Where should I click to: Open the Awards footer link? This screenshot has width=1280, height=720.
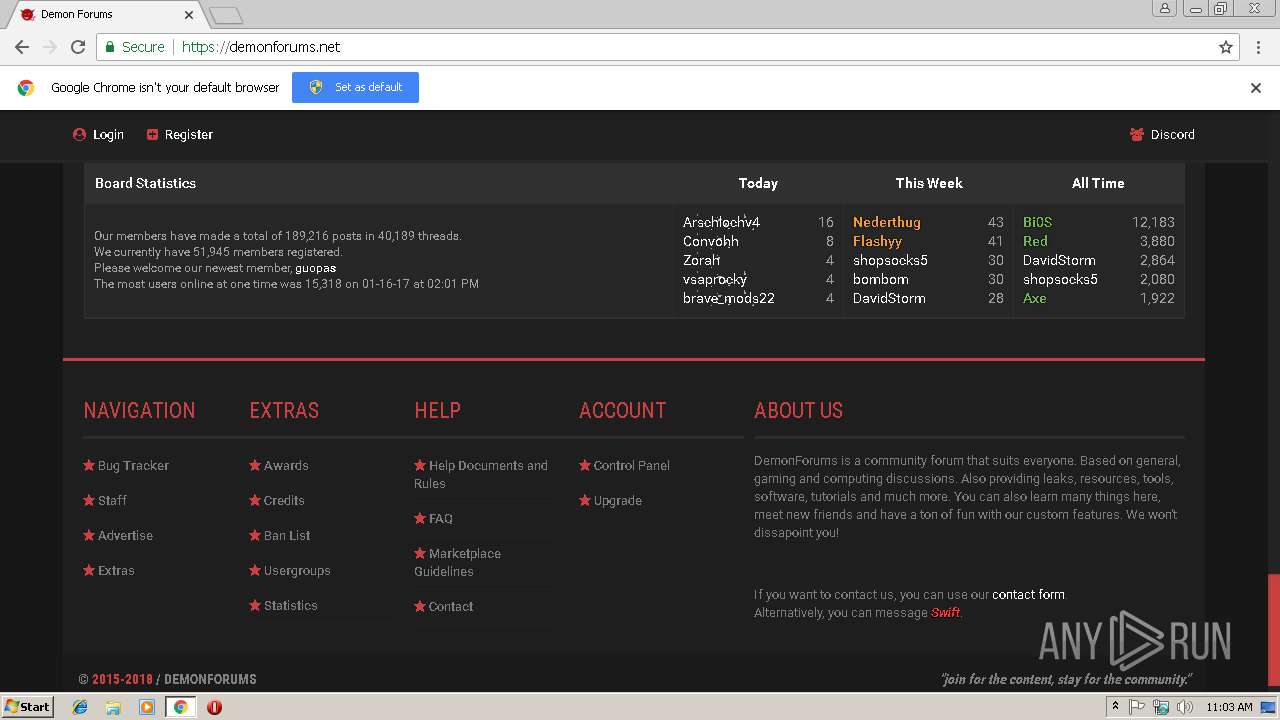tap(286, 465)
